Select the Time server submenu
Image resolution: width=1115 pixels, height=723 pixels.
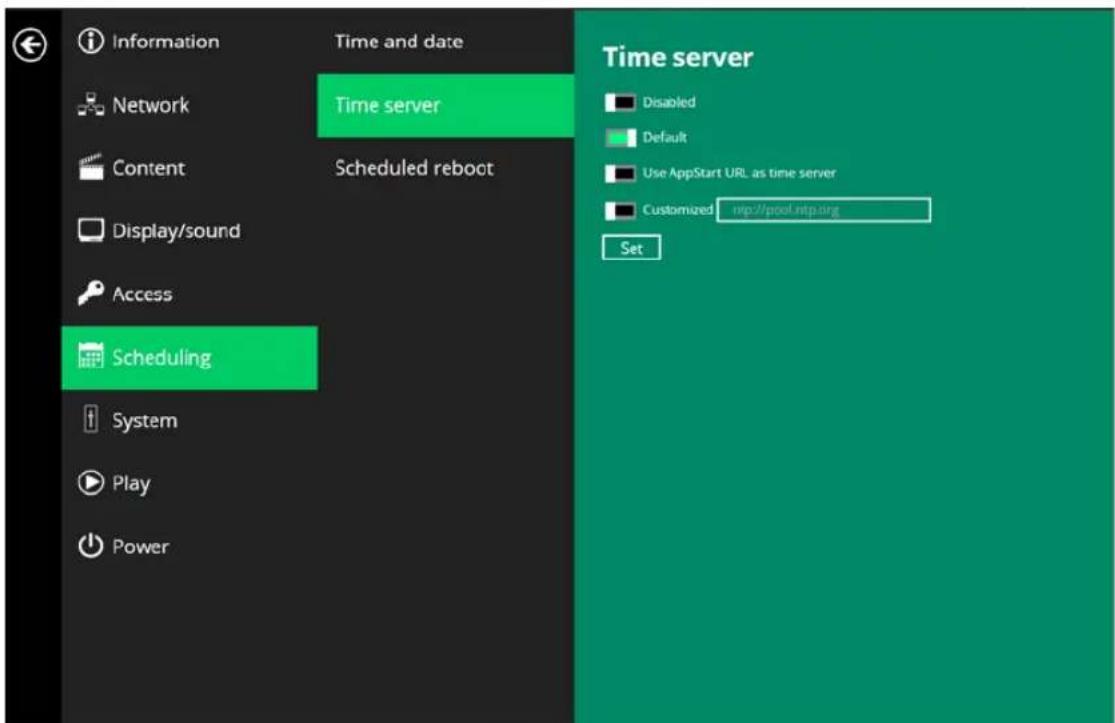pyautogui.click(x=445, y=105)
